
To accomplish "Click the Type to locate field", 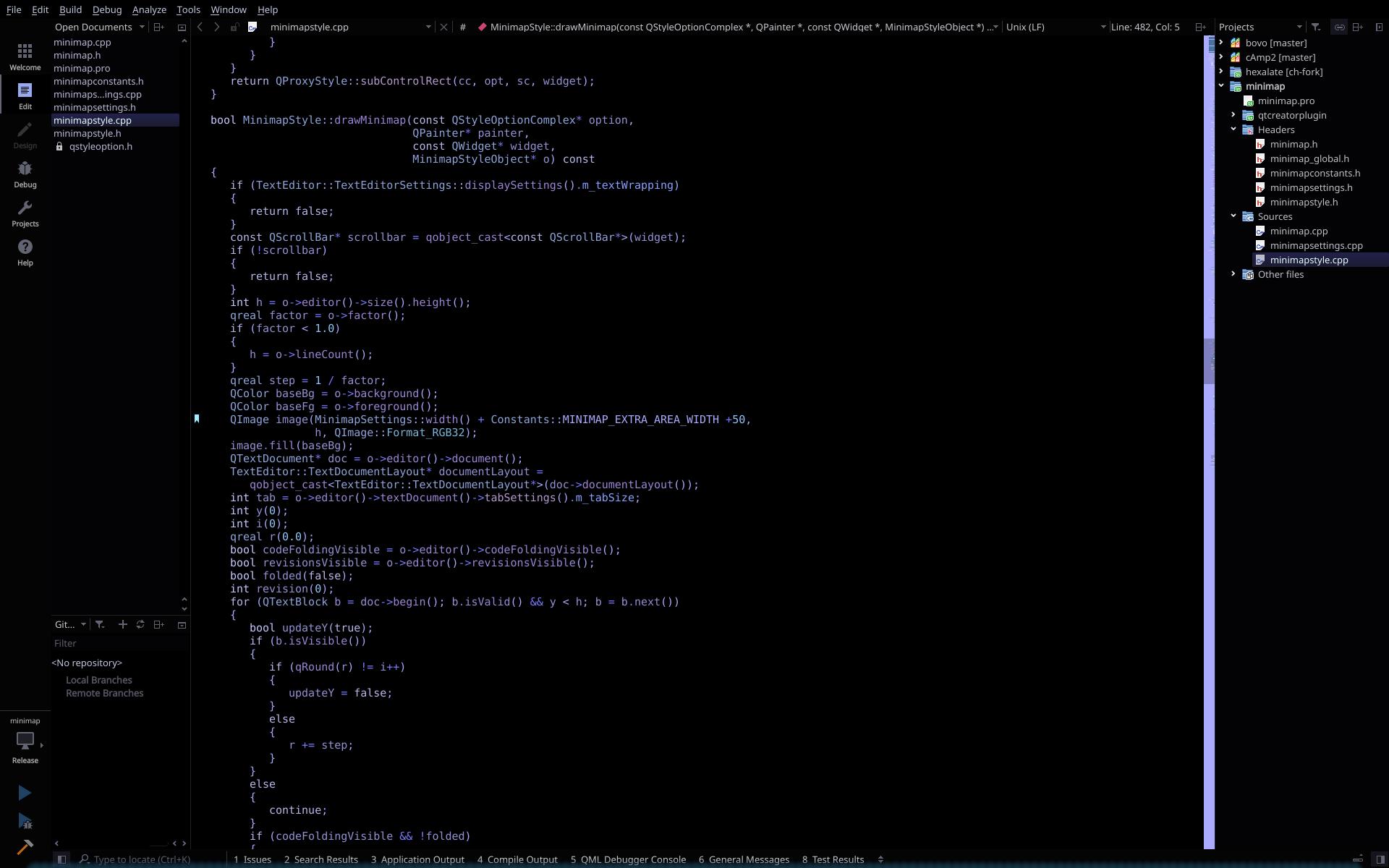I will (142, 859).
